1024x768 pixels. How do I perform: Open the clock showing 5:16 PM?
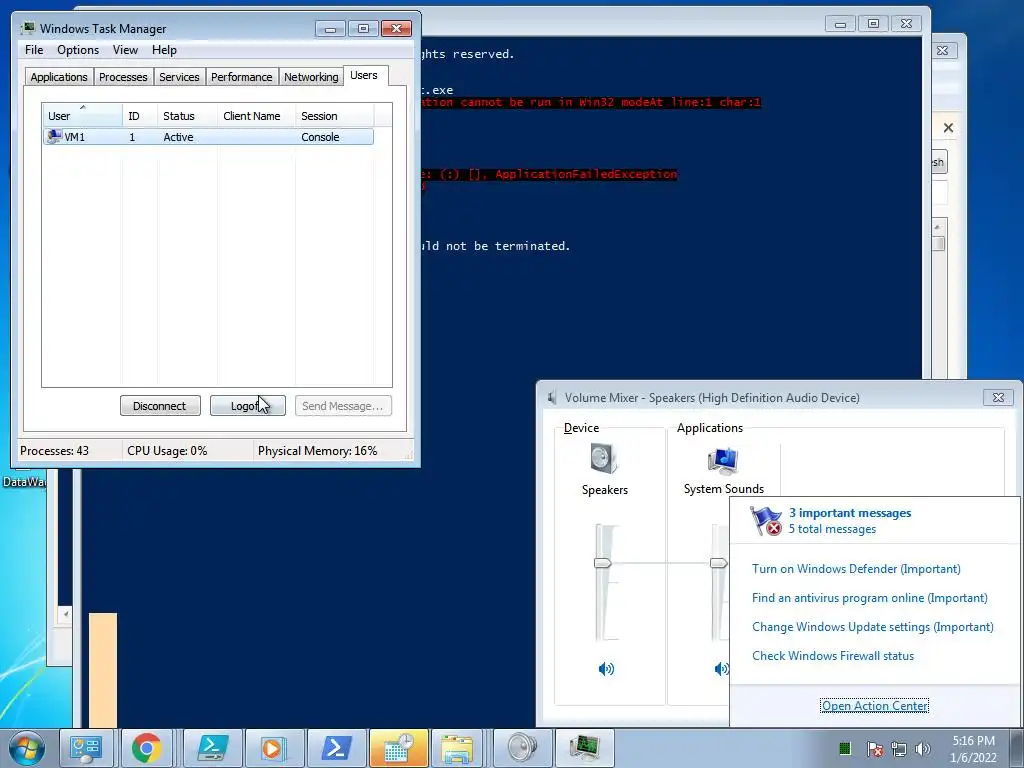tap(973, 749)
